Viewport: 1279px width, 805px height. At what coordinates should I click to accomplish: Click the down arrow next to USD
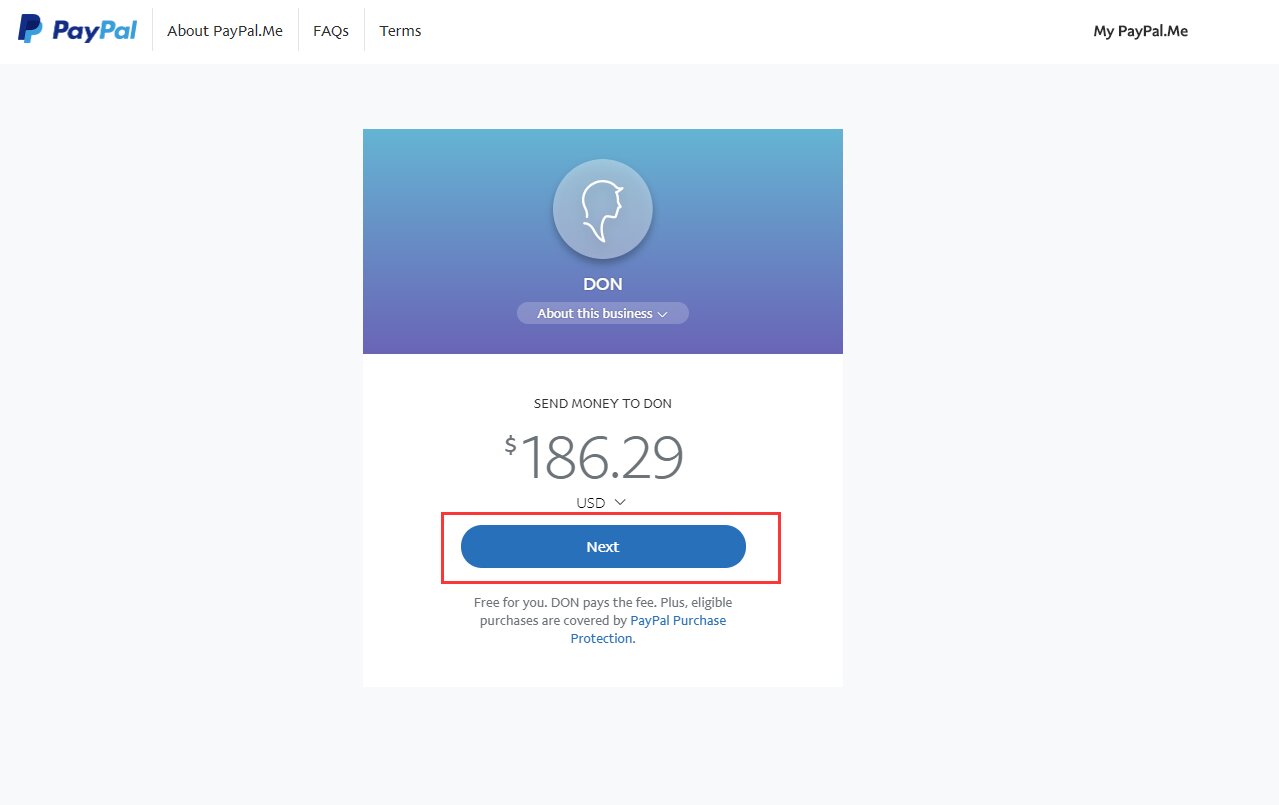tap(620, 502)
